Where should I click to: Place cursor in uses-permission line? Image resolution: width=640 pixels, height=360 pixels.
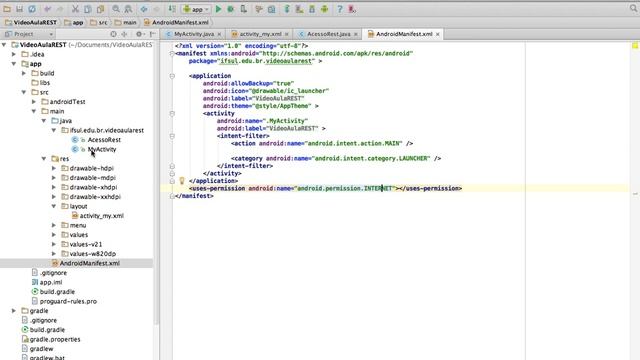tap(325, 188)
